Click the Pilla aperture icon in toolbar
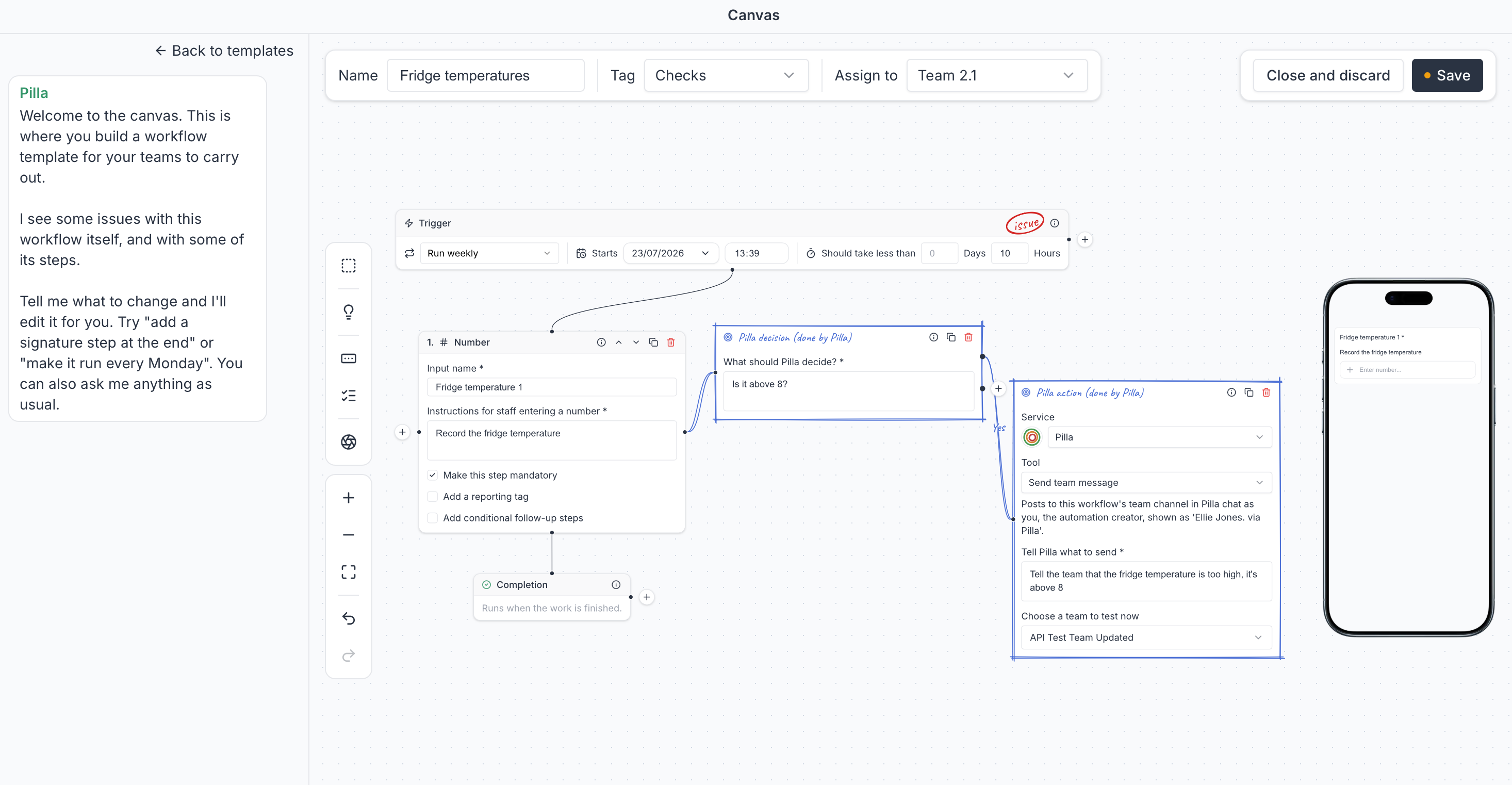The width and height of the screenshot is (1512, 785). [349, 442]
